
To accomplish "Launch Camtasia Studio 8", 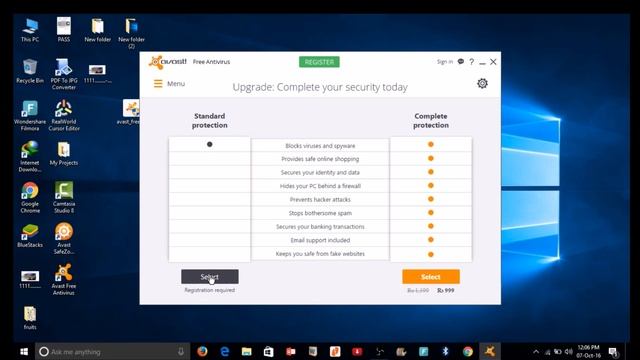I will click(64, 198).
